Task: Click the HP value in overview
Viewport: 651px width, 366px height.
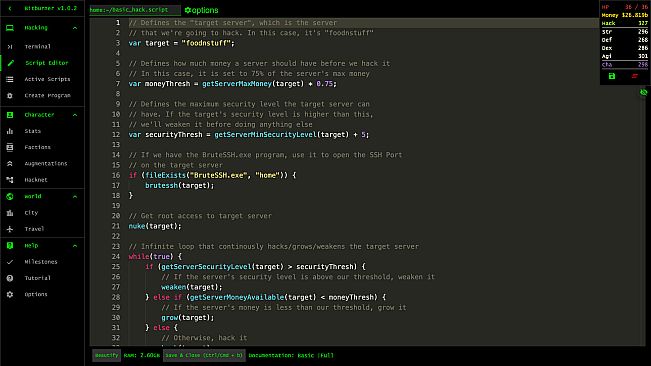Action: pos(636,7)
